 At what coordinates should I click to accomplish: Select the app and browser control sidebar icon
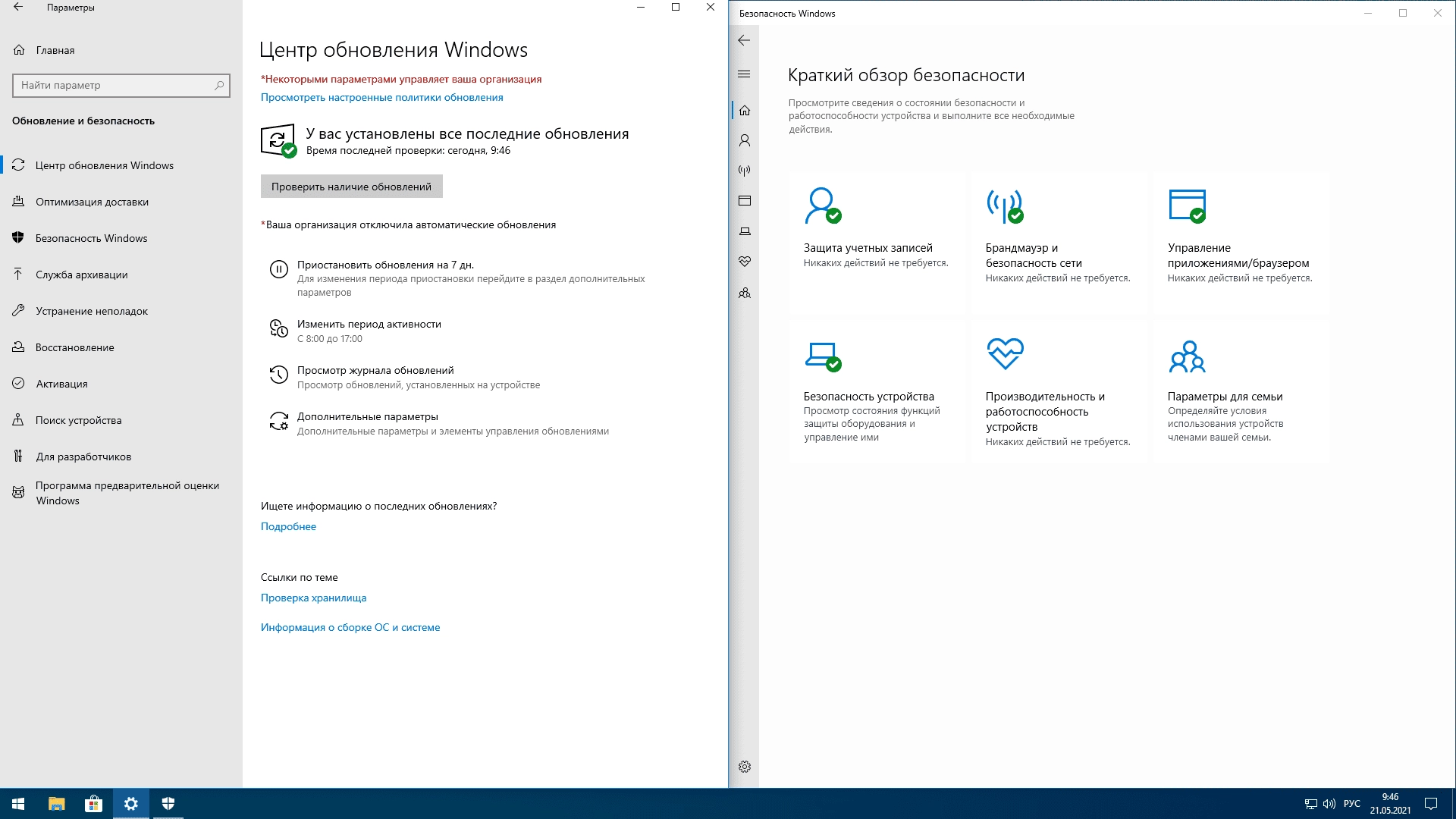coord(745,201)
